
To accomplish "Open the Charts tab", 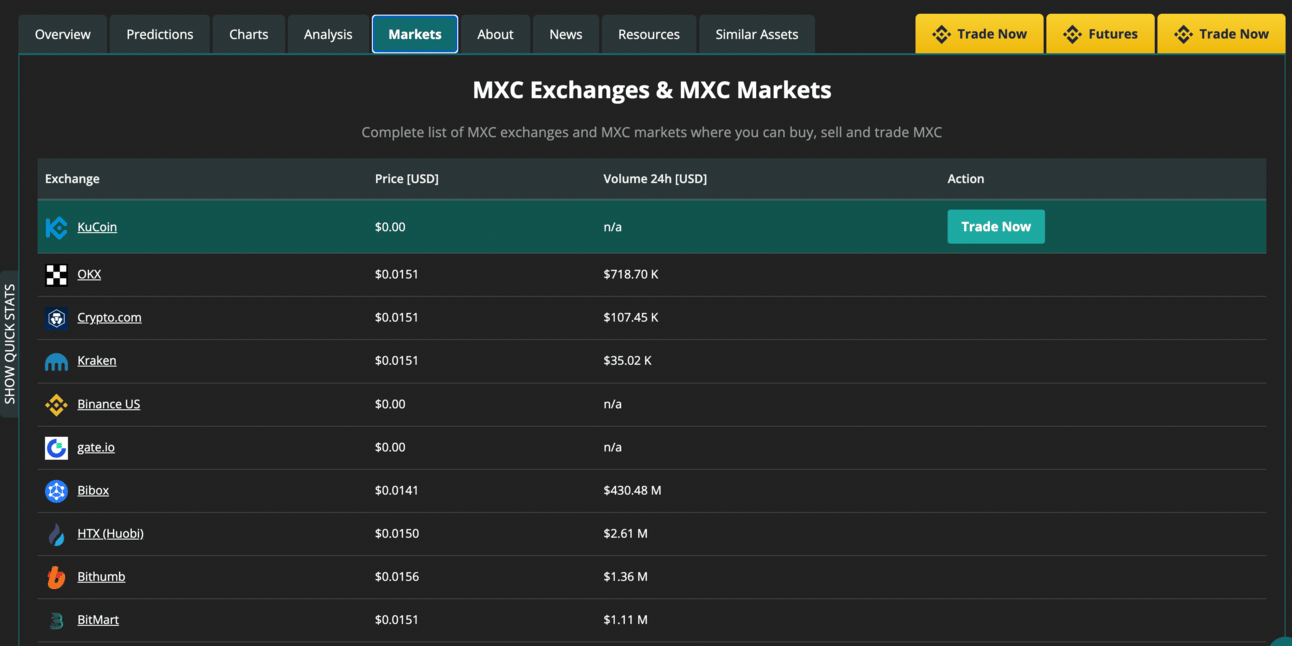I will [249, 34].
